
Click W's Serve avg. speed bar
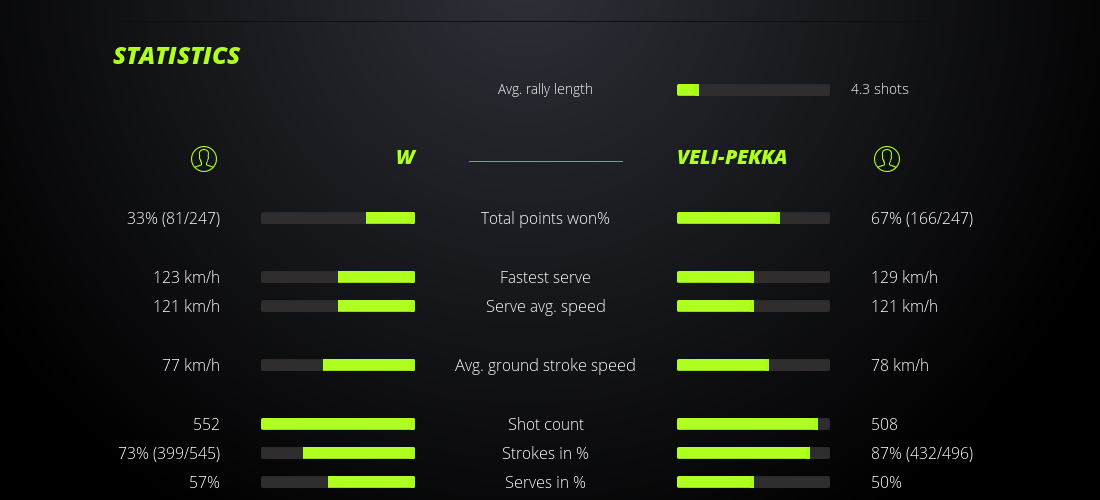(x=338, y=306)
